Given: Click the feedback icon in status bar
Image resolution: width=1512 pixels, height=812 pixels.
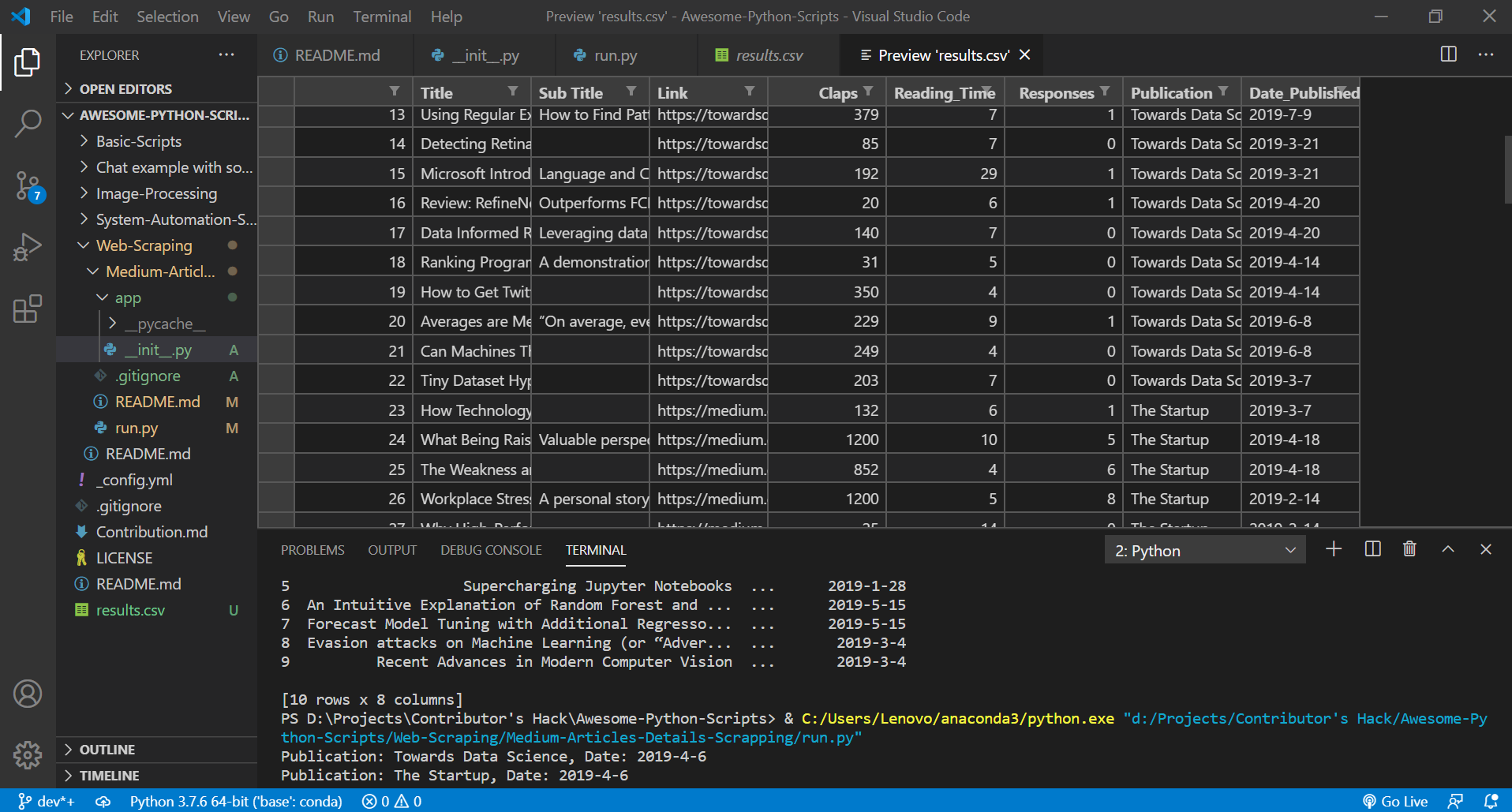Looking at the screenshot, I should 1455,801.
